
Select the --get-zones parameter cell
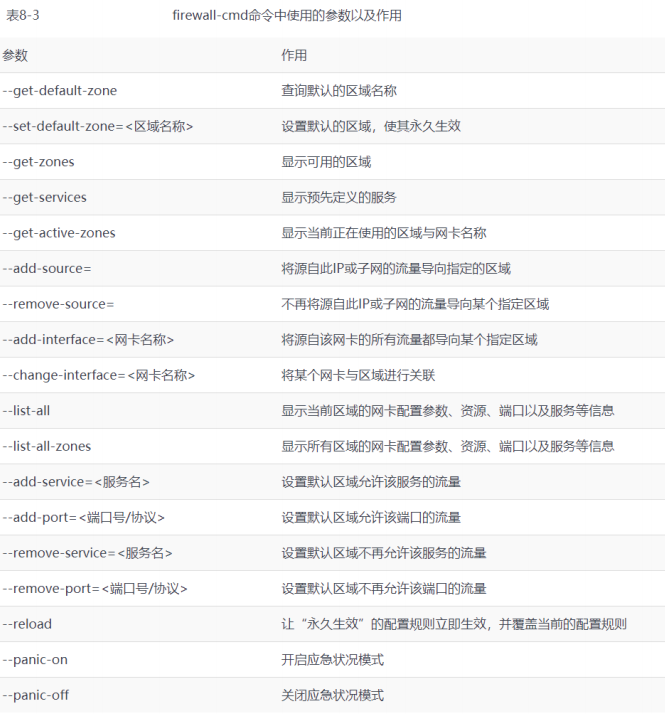[x=38, y=162]
